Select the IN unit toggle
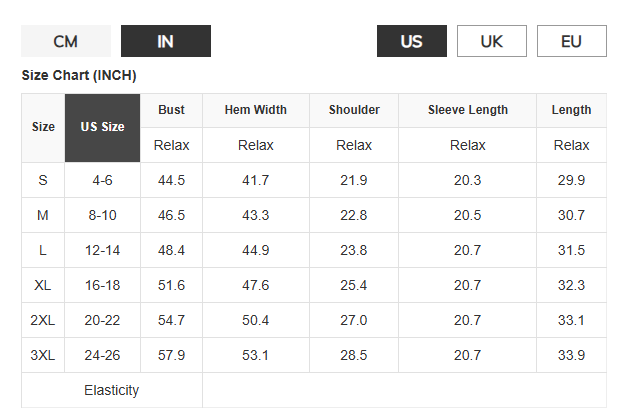This screenshot has height=417, width=637. (166, 41)
